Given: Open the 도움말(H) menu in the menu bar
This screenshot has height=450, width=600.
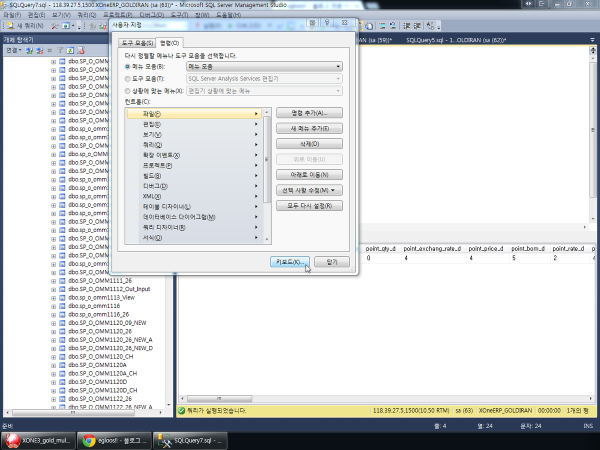Looking at the screenshot, I should click(x=228, y=15).
